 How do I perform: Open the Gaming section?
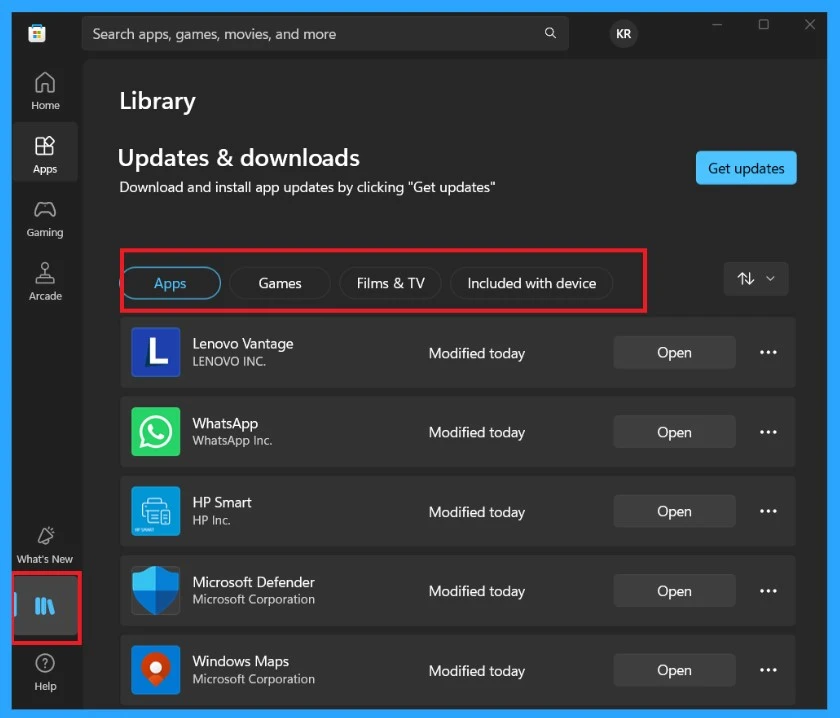[45, 219]
